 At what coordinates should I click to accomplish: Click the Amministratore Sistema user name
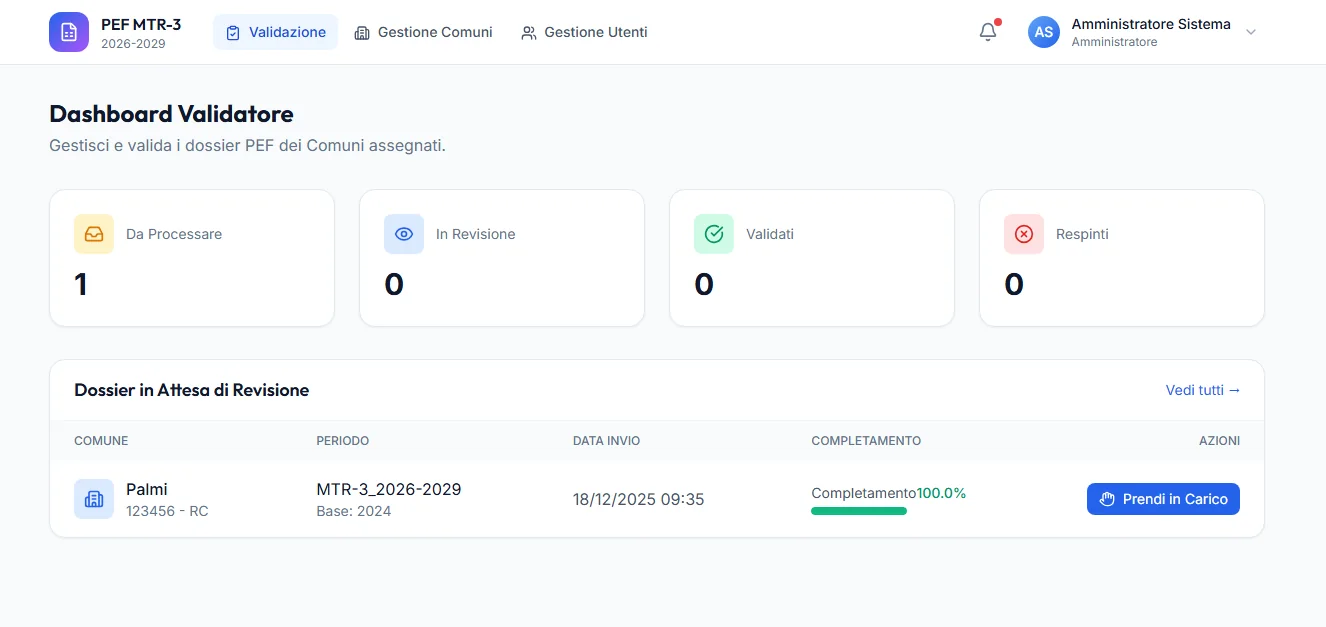1151,24
